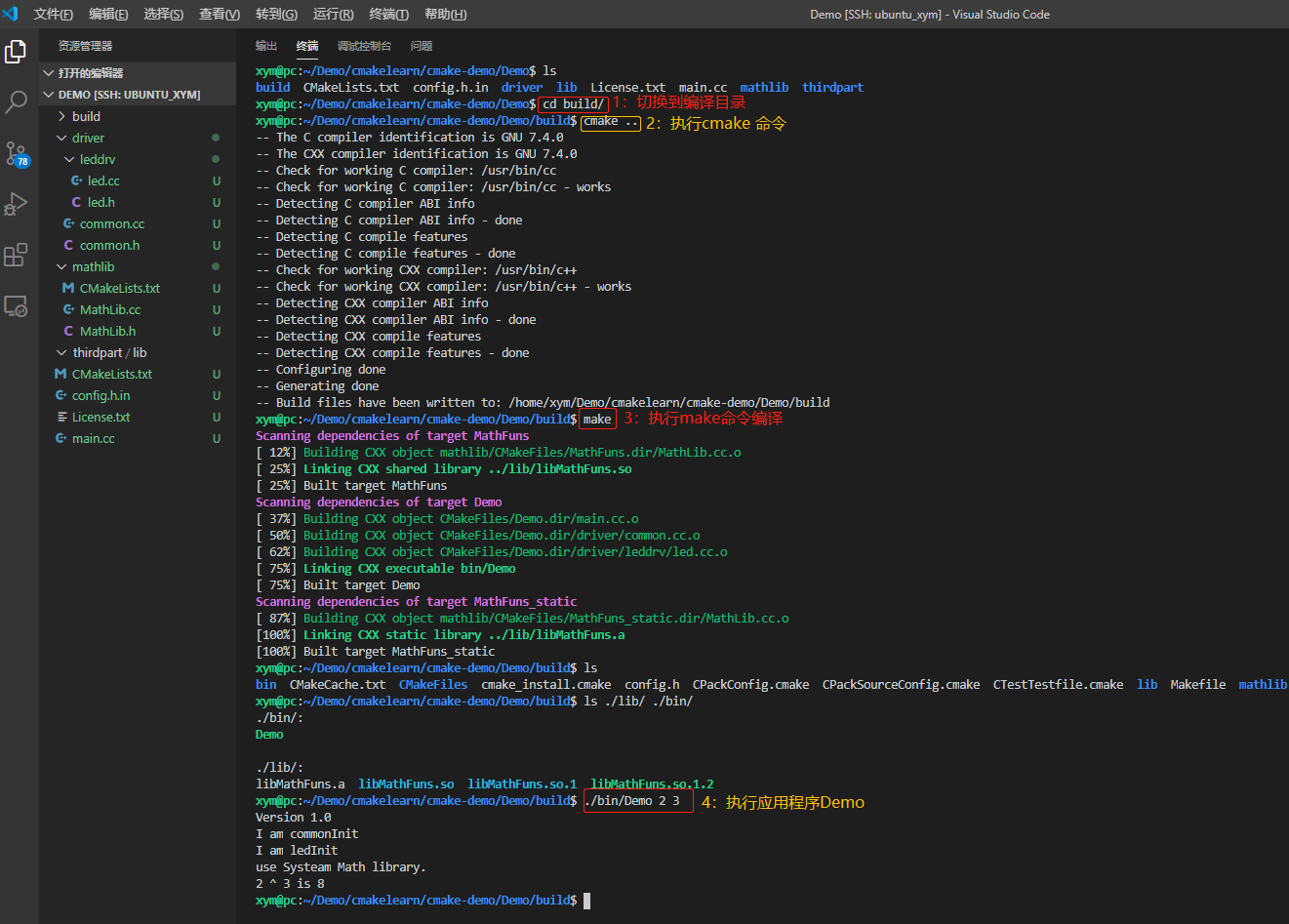Viewport: 1289px width, 924px height.
Task: Open config.h.in in the explorer
Action: click(x=101, y=395)
